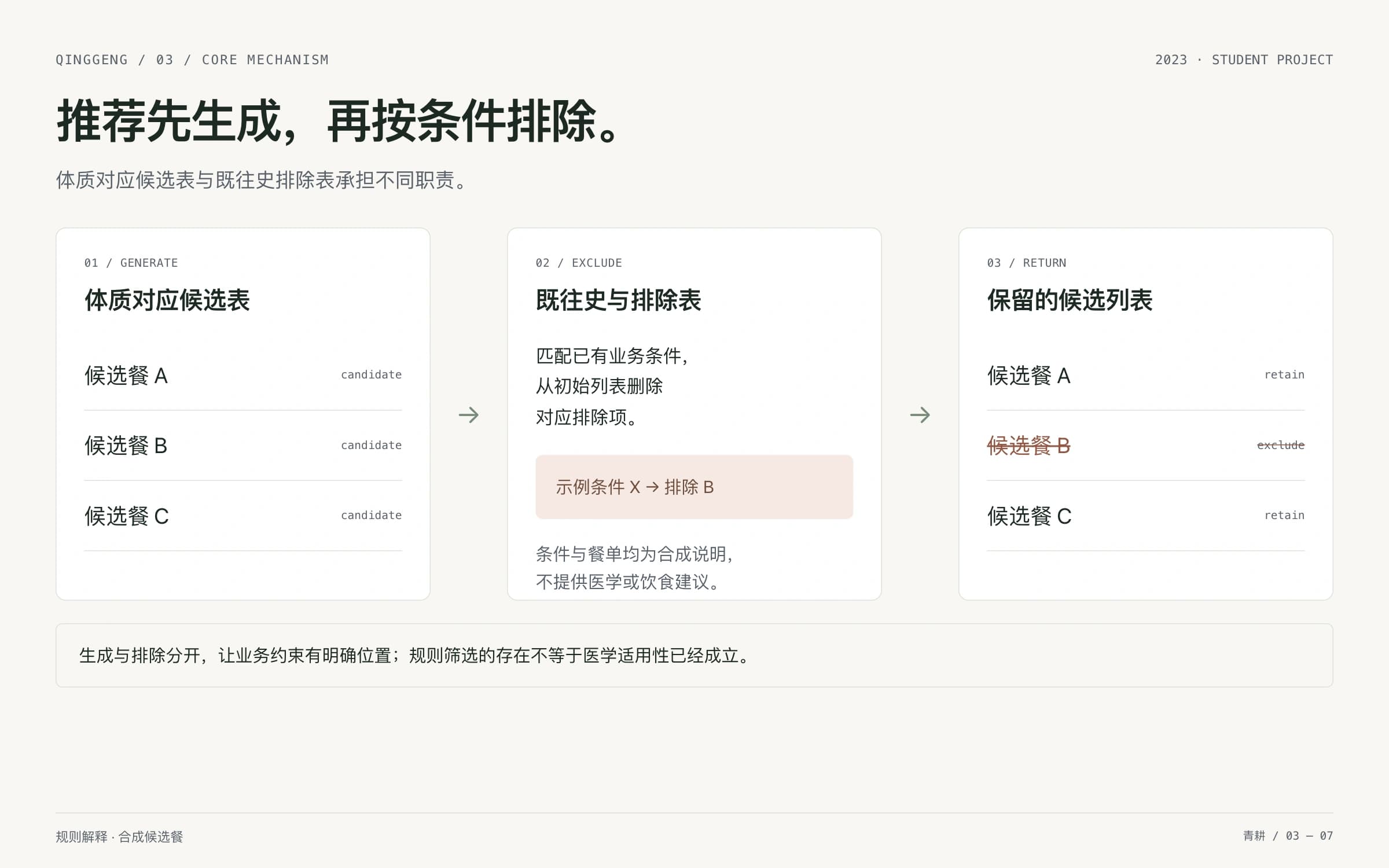
Task: Click the page number '青耕 / 03 — 07'
Action: pos(1288,836)
